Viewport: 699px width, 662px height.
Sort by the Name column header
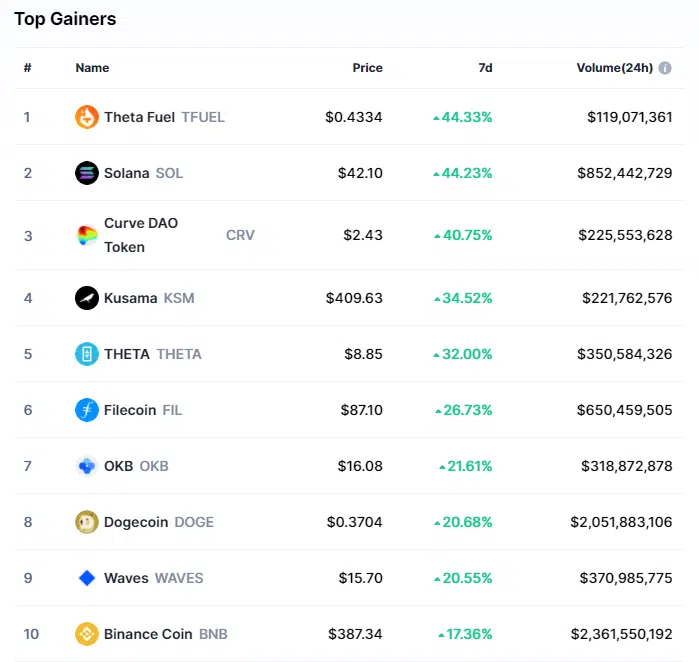coord(92,68)
